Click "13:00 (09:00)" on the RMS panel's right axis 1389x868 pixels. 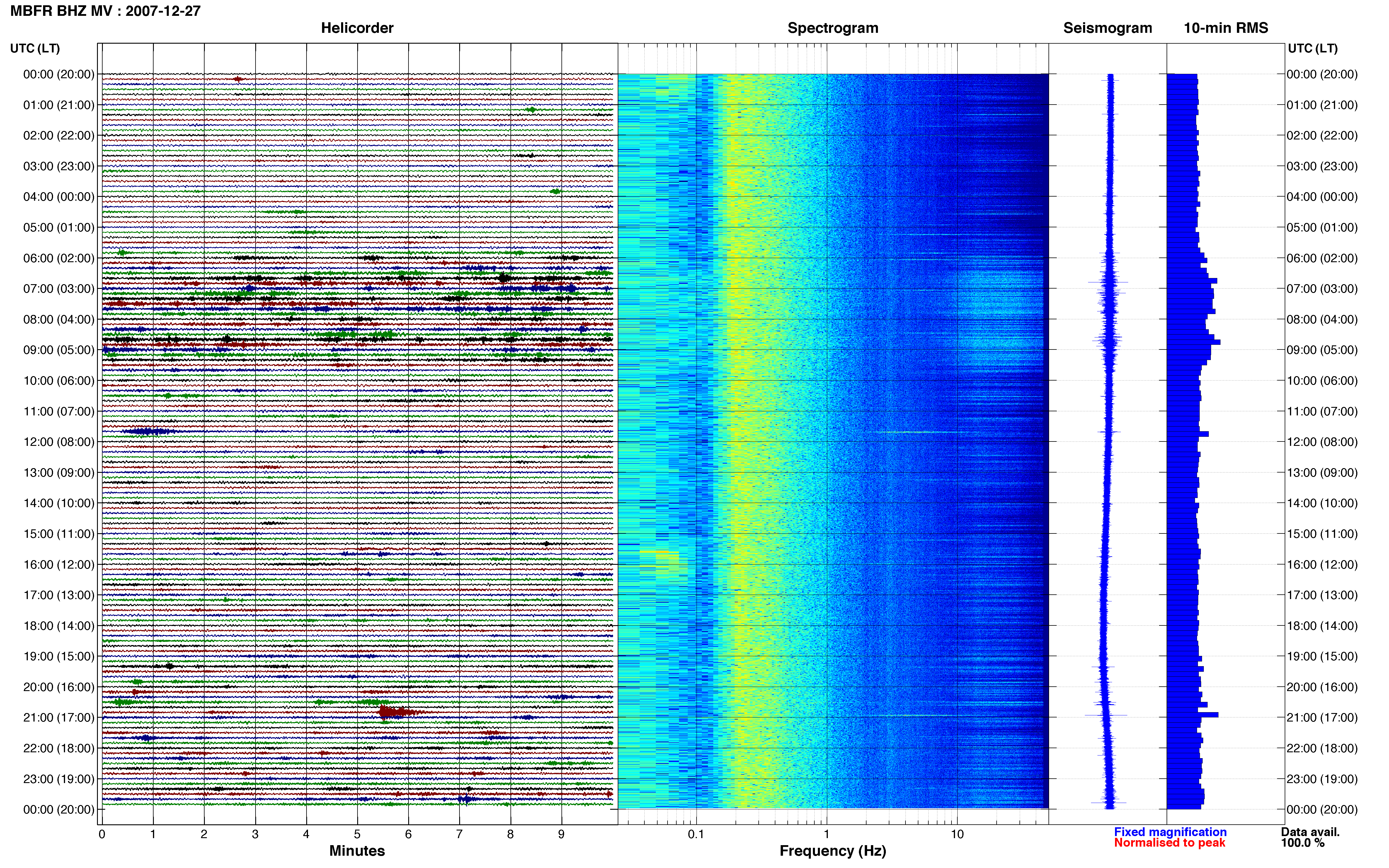(x=1322, y=473)
